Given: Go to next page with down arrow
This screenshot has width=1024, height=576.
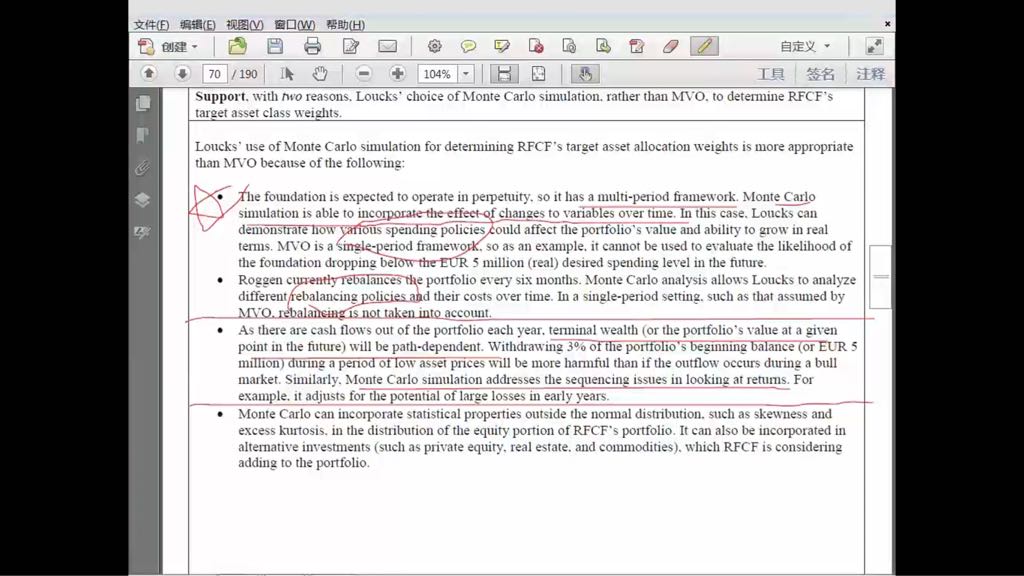Looking at the screenshot, I should (182, 74).
